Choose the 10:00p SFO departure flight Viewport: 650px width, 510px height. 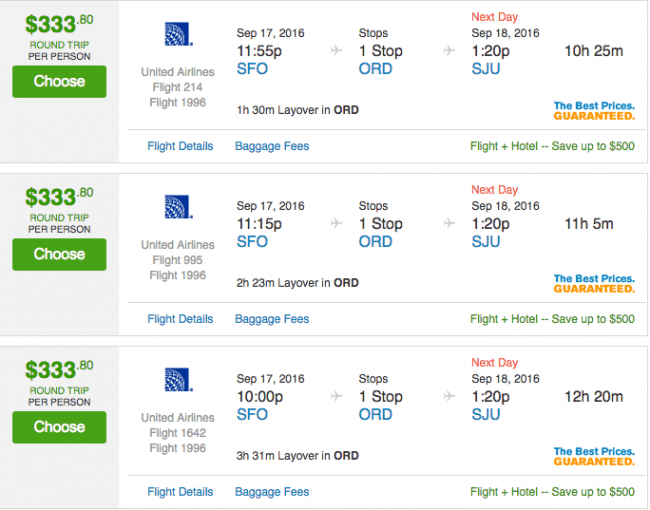59,427
